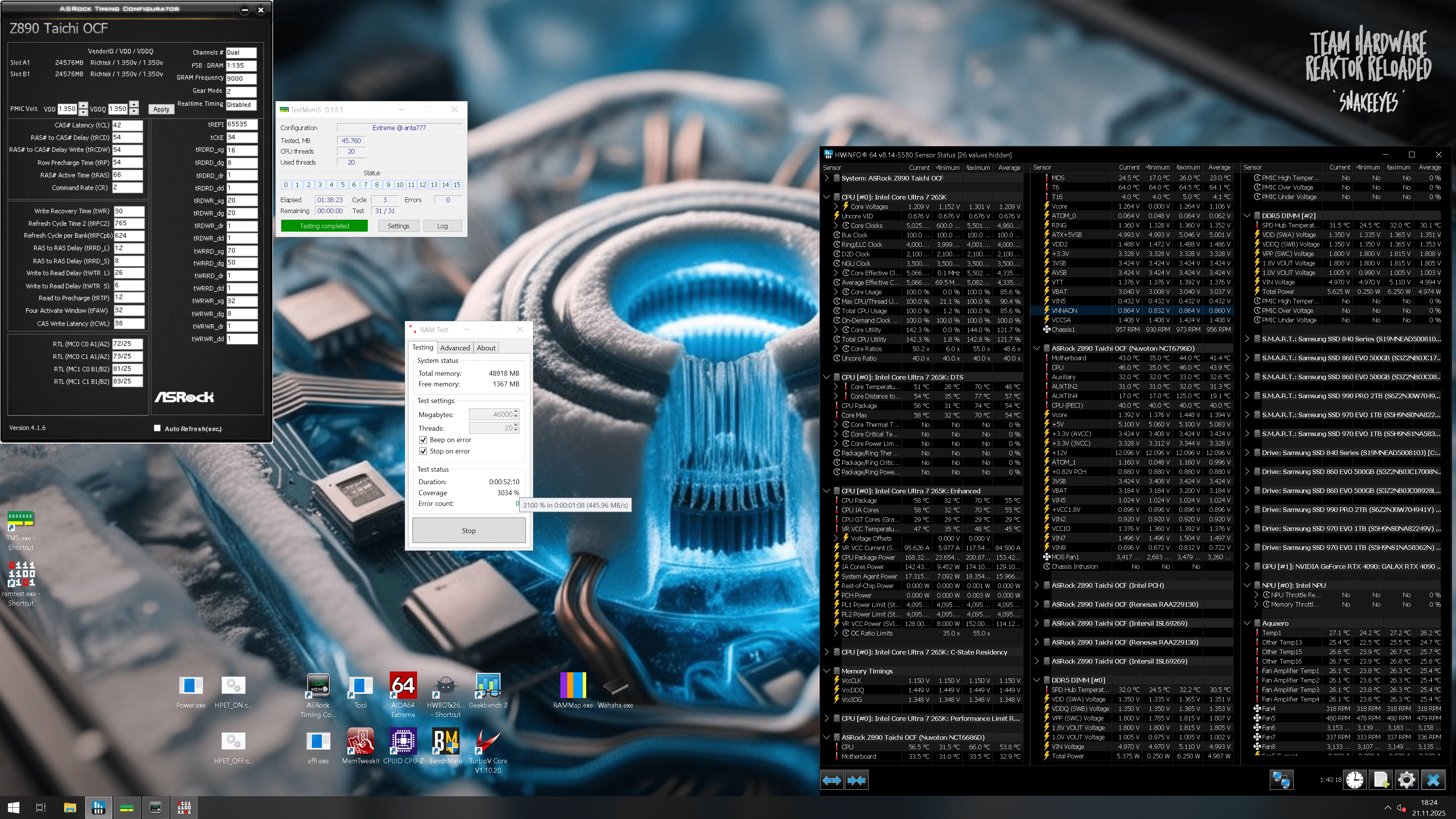Click HWiNFO log file save icon
The image size is (1456, 819).
[1380, 780]
